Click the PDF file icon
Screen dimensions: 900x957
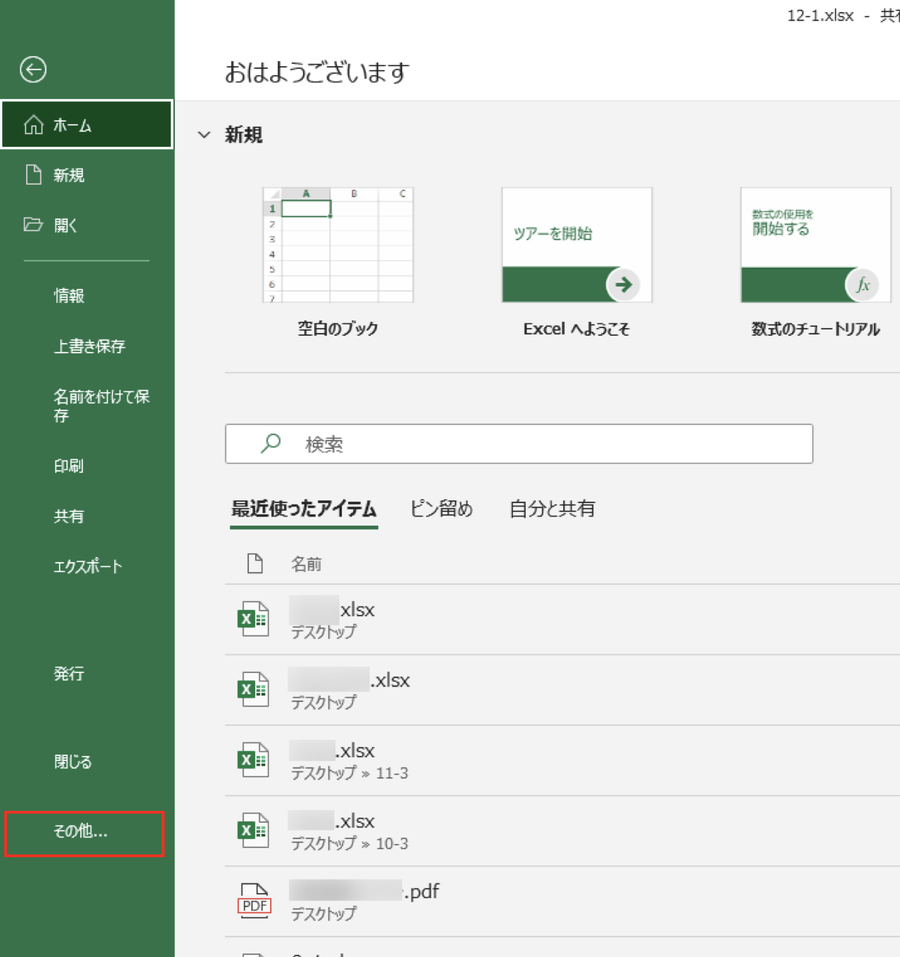click(254, 901)
